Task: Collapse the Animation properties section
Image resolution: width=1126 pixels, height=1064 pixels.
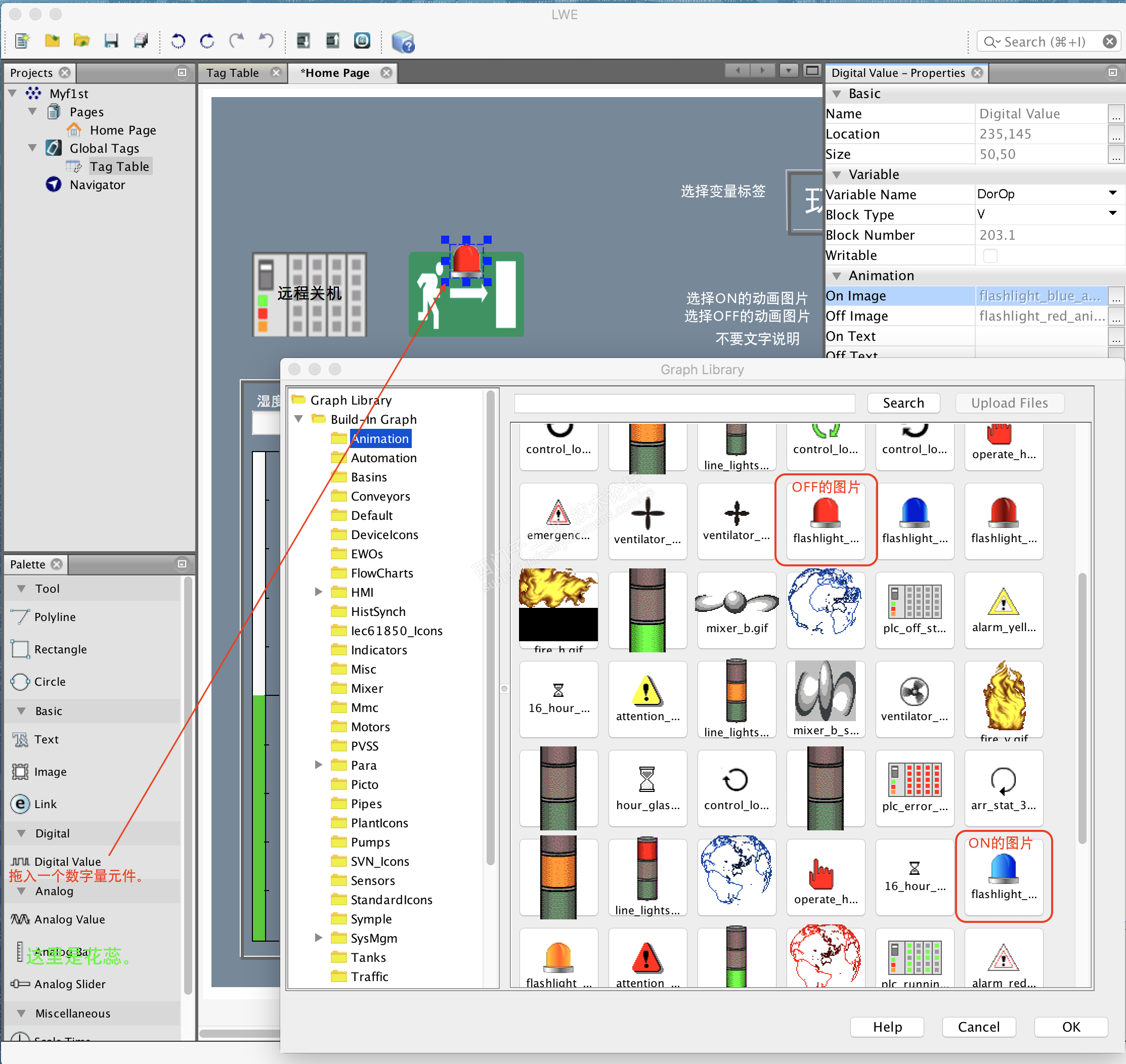Action: coord(836,276)
